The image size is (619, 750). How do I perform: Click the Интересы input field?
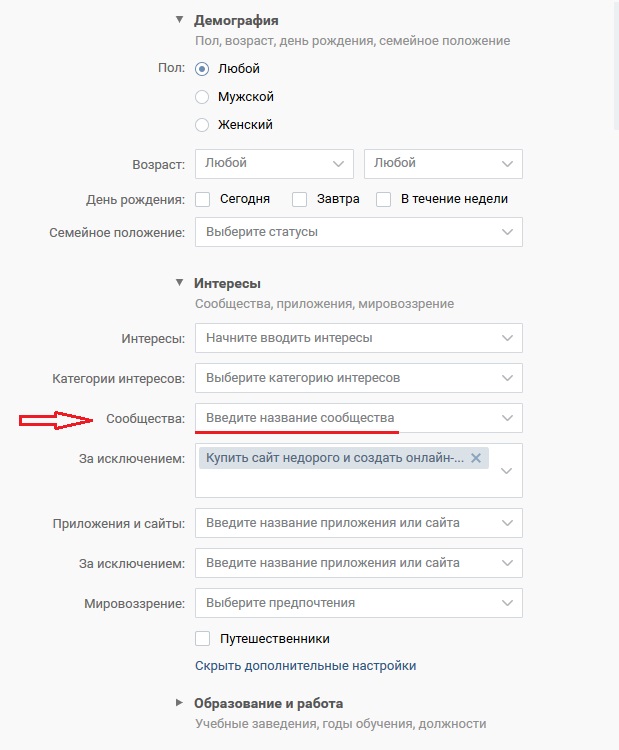point(359,338)
